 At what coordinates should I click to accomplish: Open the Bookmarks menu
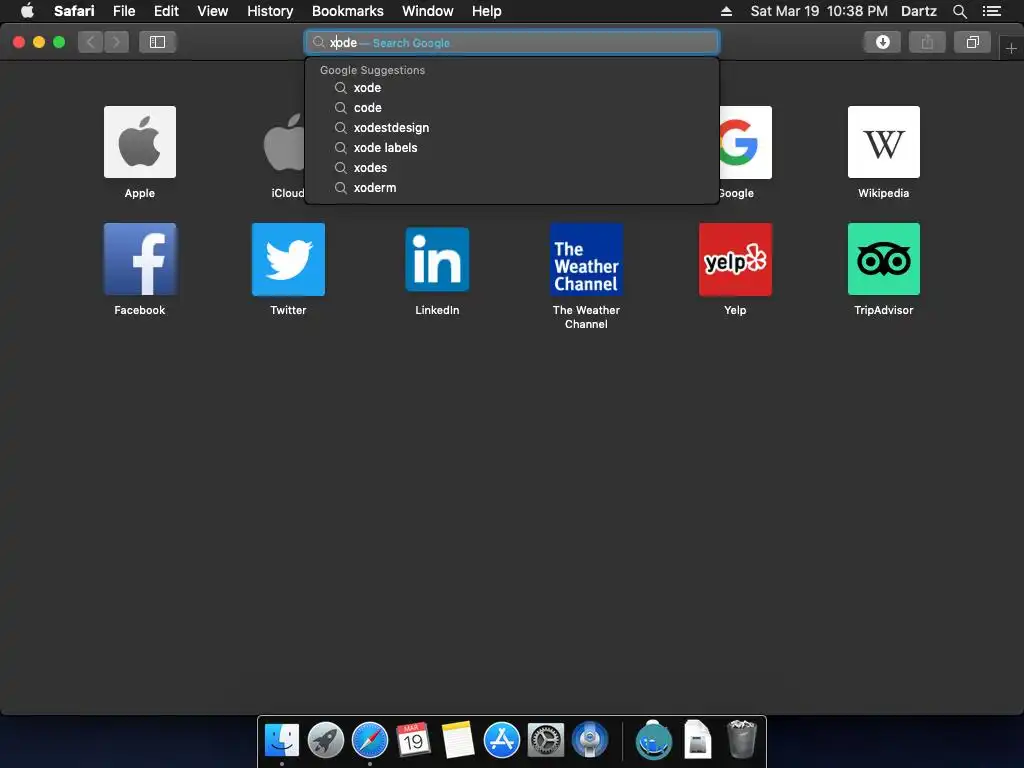point(347,11)
